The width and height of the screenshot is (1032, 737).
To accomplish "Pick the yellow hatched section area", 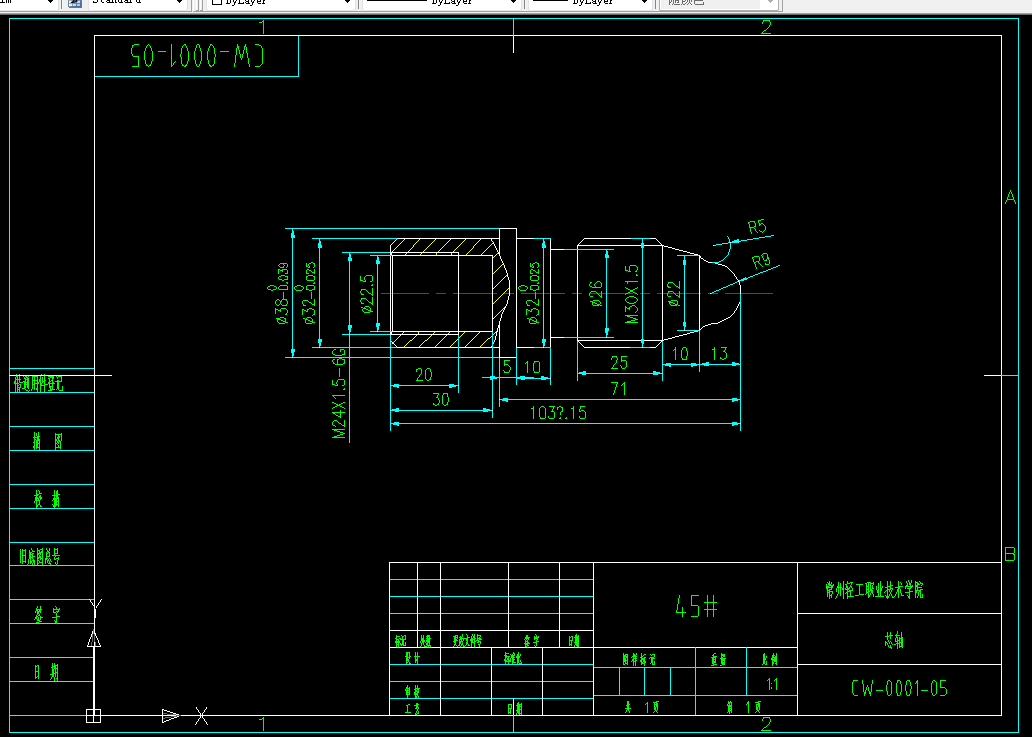I will tap(442, 246).
